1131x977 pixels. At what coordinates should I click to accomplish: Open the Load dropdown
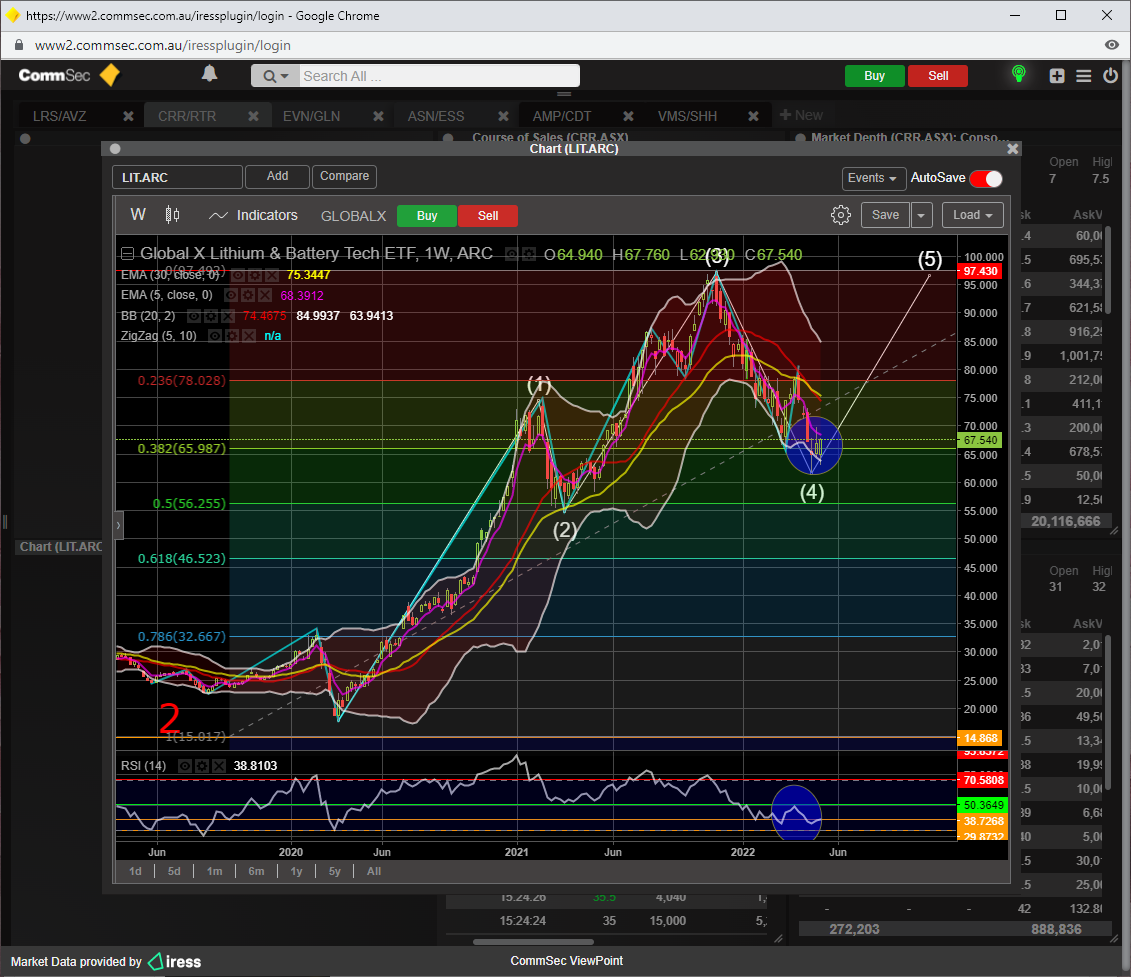pyautogui.click(x=972, y=215)
